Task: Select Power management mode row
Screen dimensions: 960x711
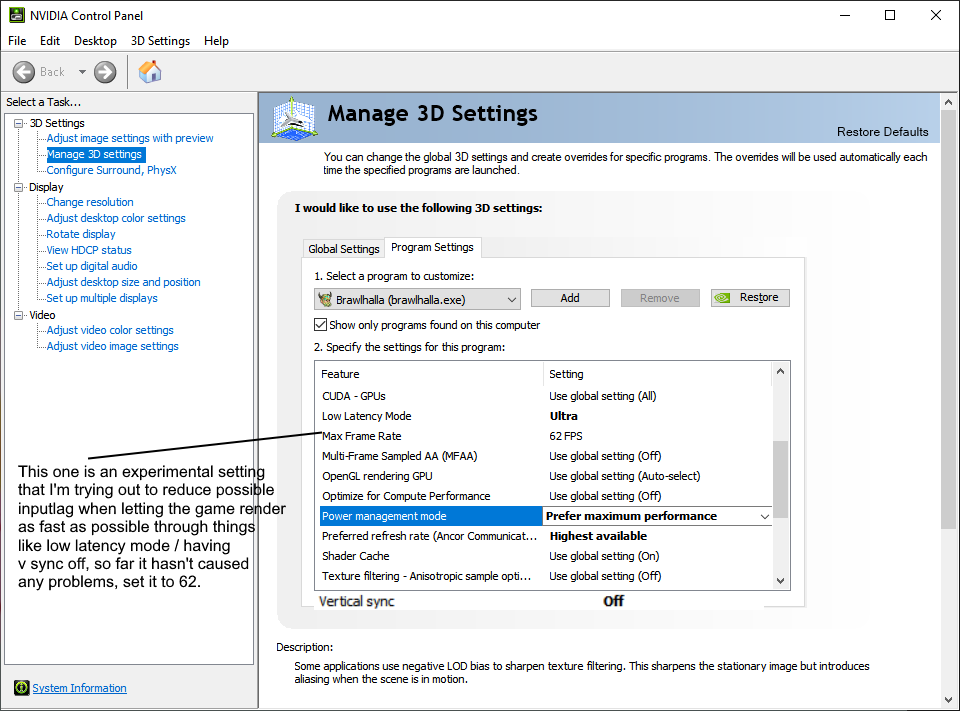Action: [546, 516]
